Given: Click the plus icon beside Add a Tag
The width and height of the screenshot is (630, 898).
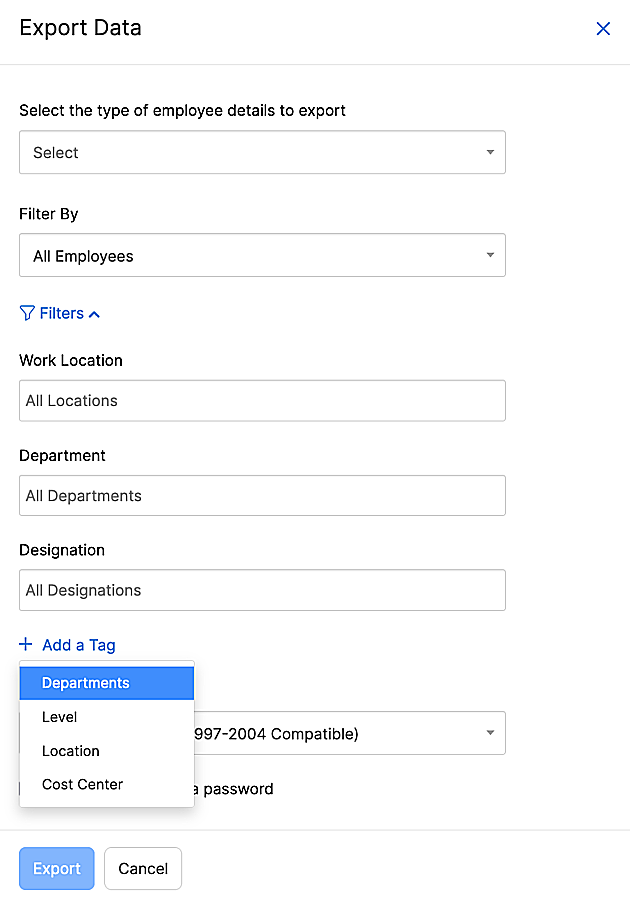Looking at the screenshot, I should [x=26, y=645].
